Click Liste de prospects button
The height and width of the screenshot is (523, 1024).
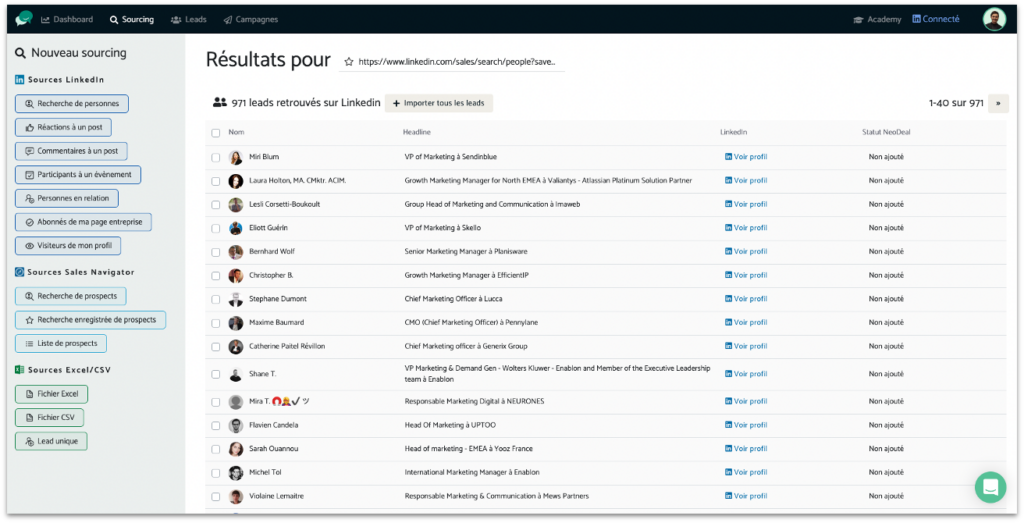pyautogui.click(x=61, y=343)
